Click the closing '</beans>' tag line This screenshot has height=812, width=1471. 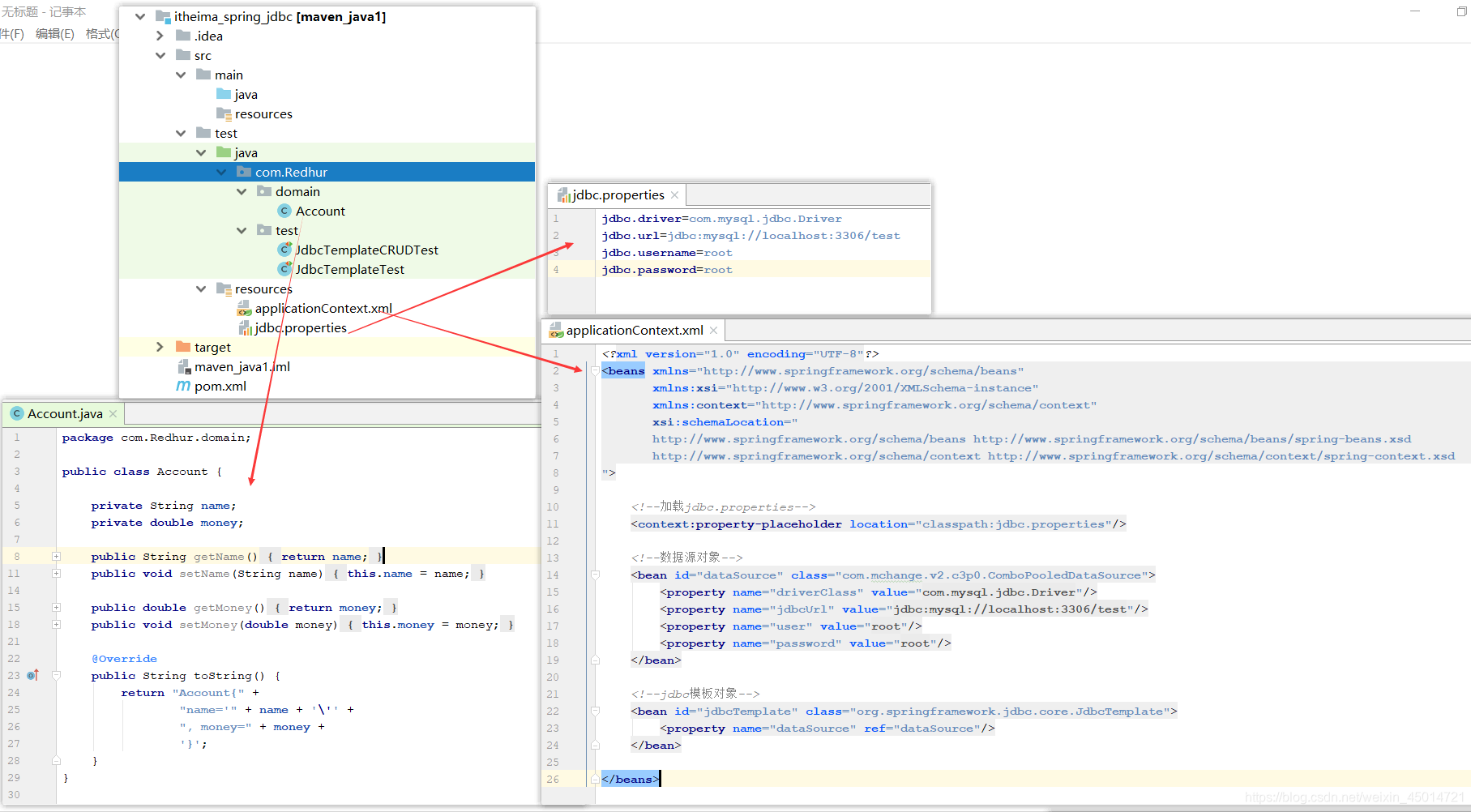point(630,779)
